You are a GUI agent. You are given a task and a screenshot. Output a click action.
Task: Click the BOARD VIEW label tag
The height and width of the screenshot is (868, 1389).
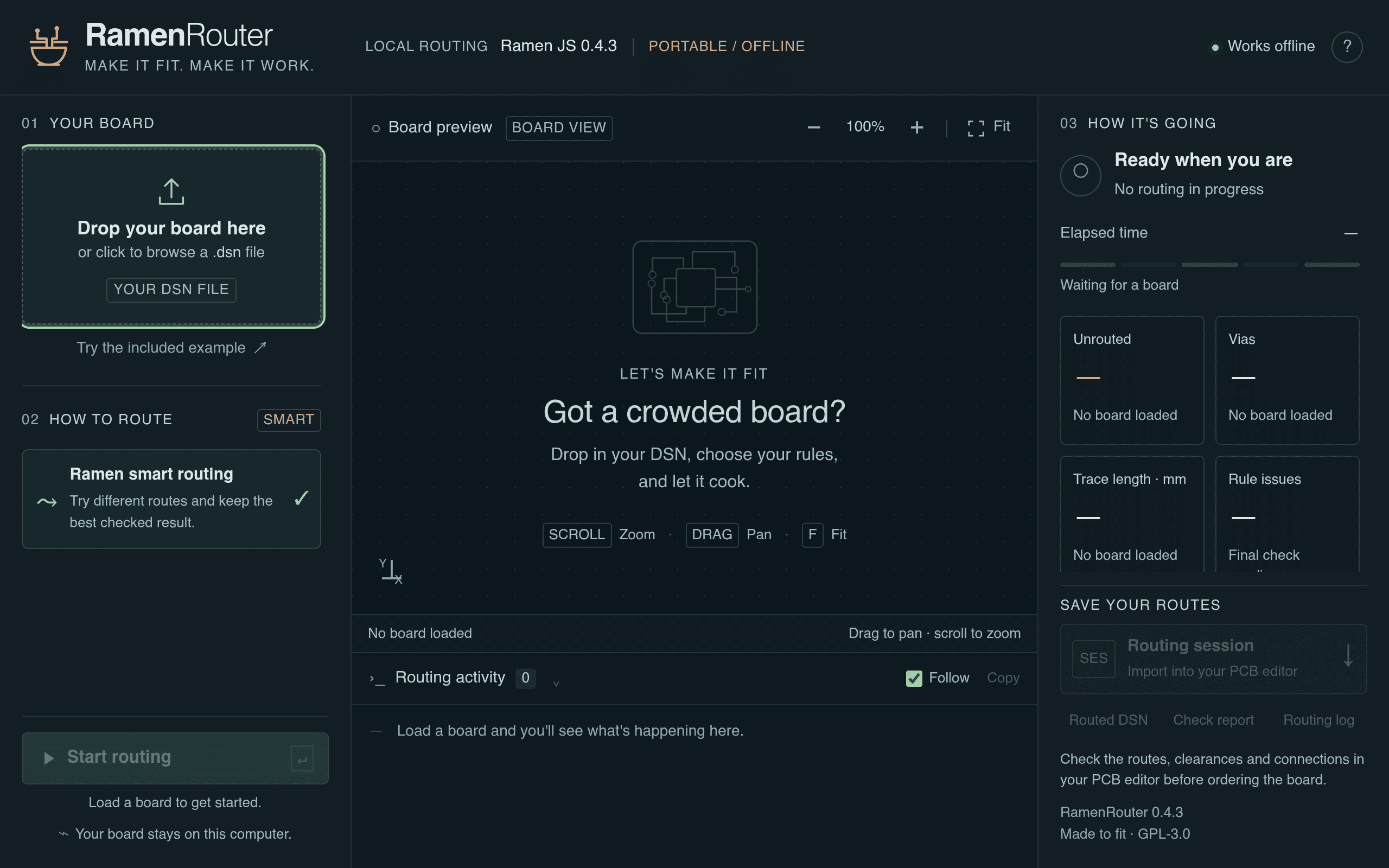(558, 128)
